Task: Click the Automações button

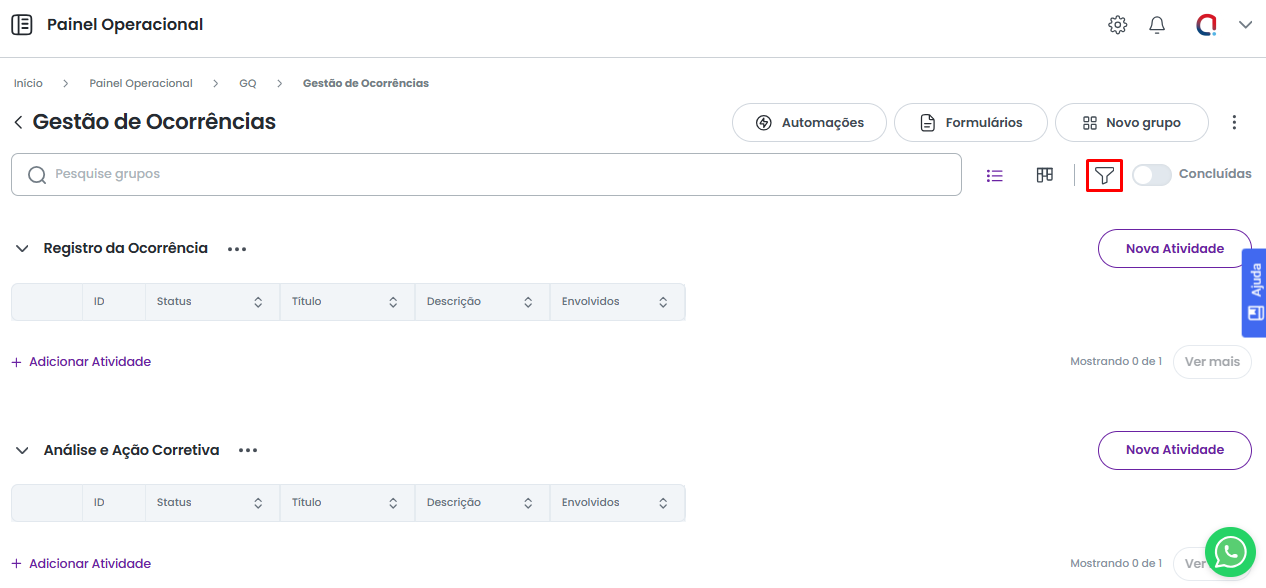Action: pyautogui.click(x=809, y=123)
